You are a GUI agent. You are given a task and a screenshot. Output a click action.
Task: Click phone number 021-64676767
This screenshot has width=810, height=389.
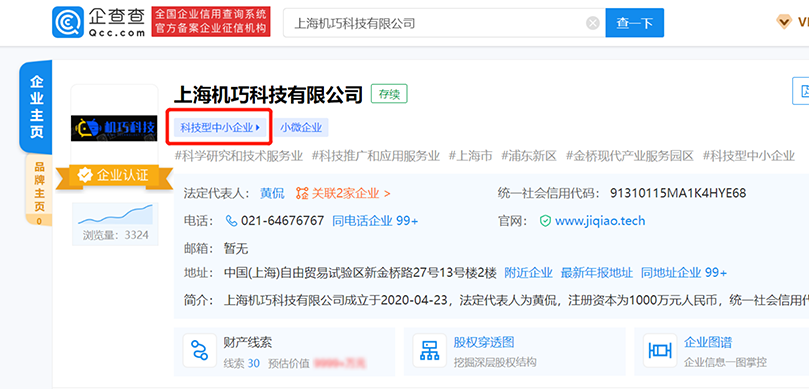[x=283, y=221]
